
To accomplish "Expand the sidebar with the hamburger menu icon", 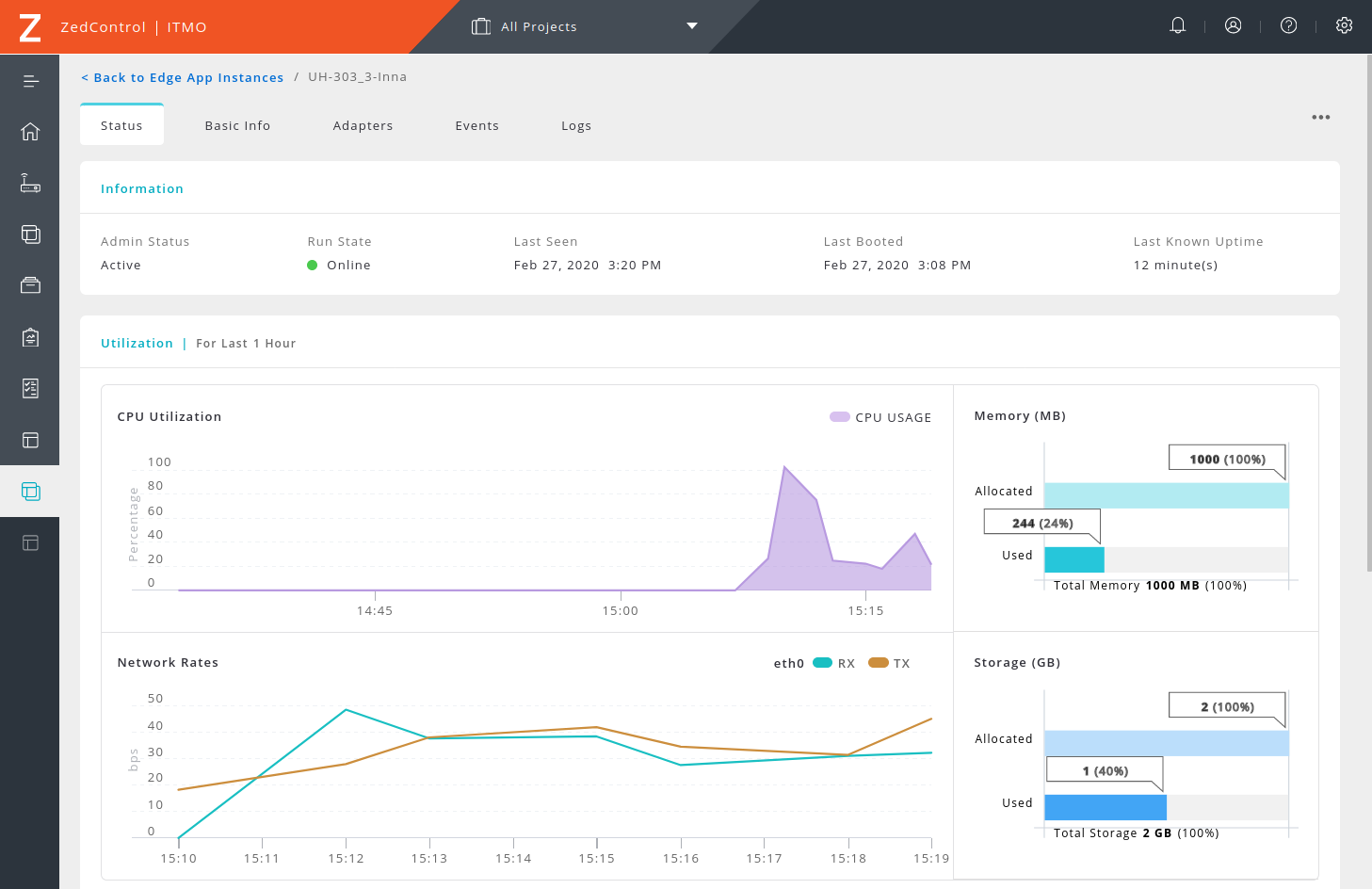I will (x=30, y=81).
